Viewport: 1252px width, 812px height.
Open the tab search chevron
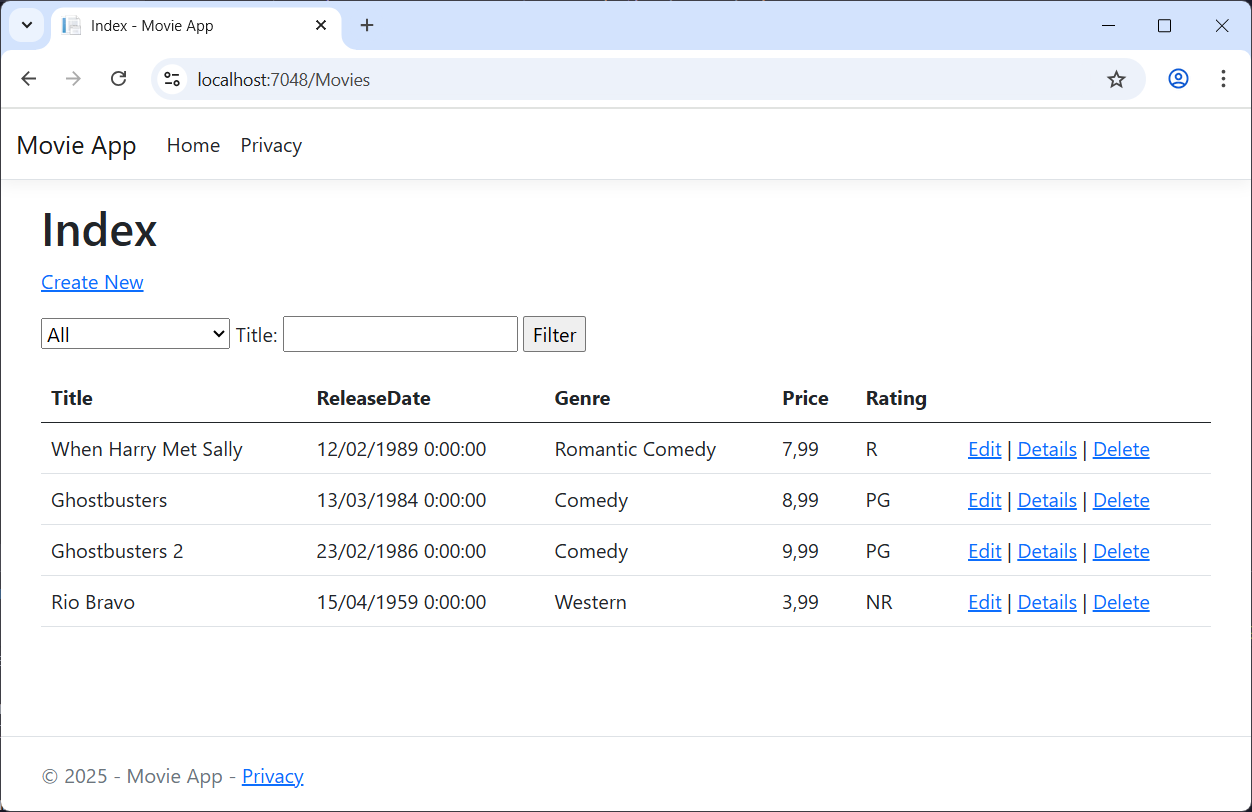coord(26,25)
